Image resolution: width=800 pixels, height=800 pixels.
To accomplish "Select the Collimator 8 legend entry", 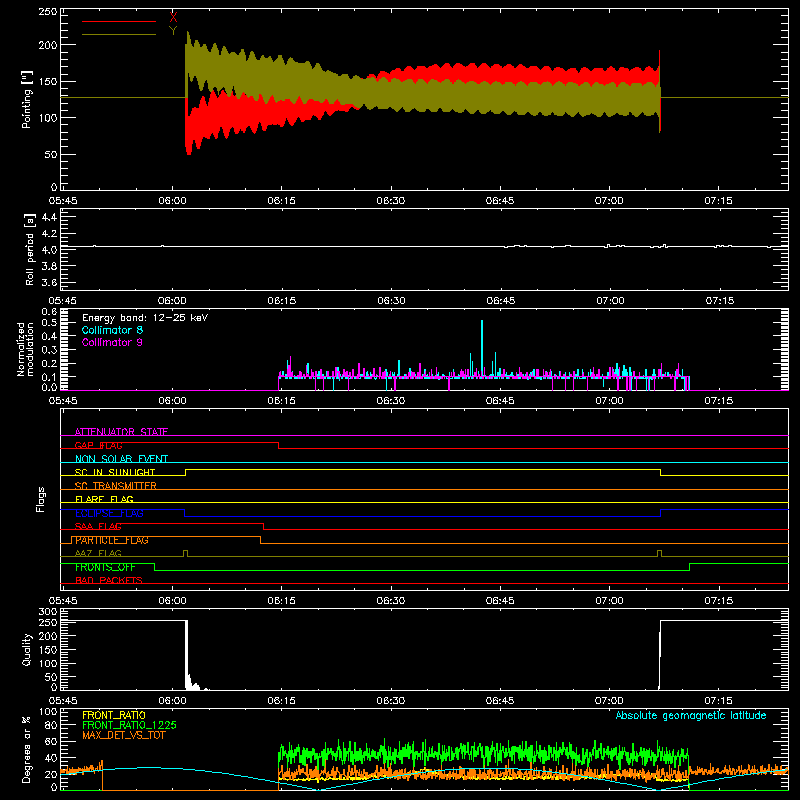I will [x=112, y=330].
